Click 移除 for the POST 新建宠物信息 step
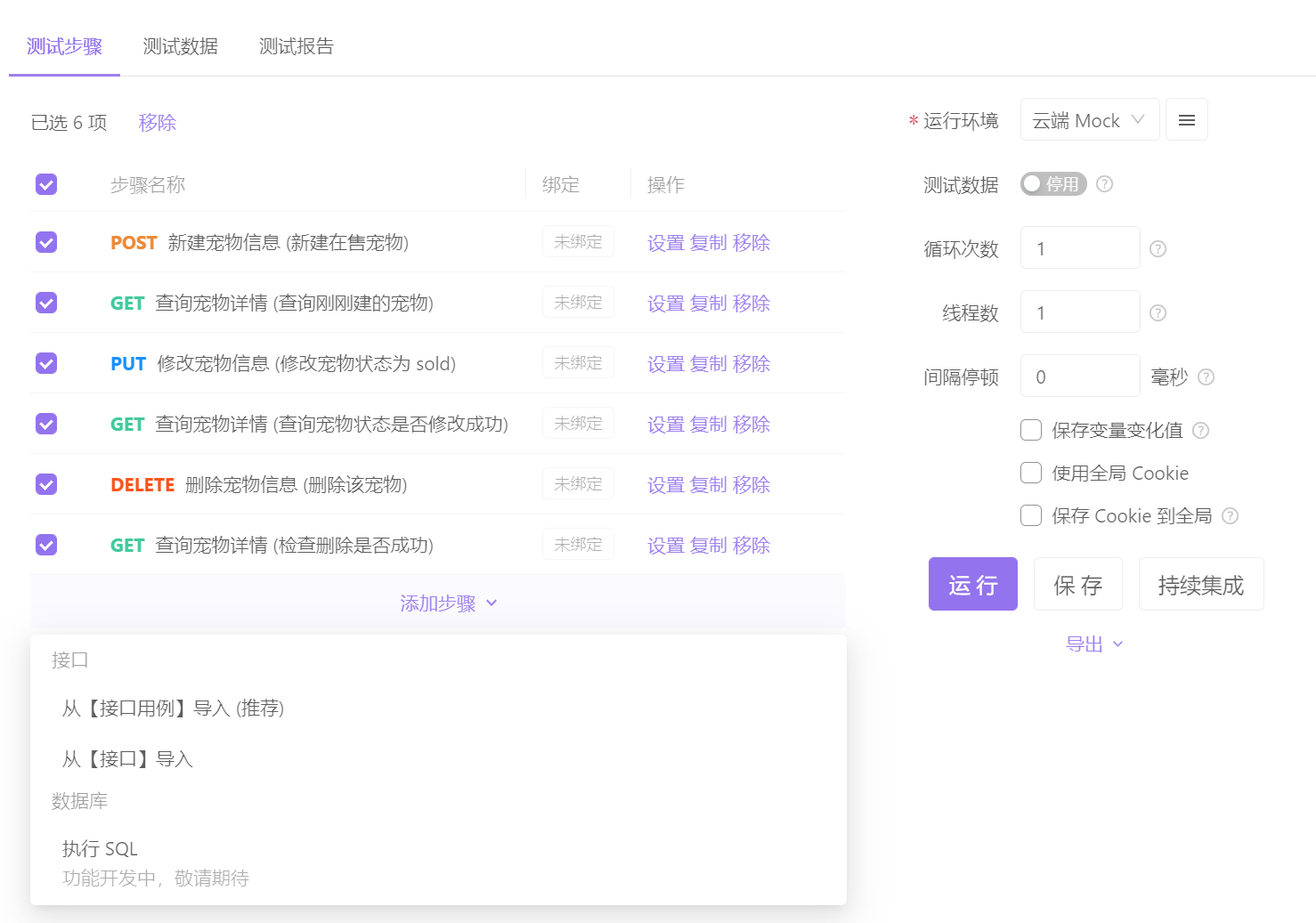 [751, 243]
